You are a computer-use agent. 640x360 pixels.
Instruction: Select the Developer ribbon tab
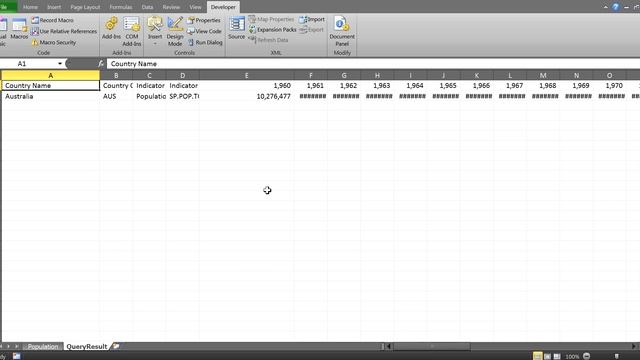coord(223,7)
